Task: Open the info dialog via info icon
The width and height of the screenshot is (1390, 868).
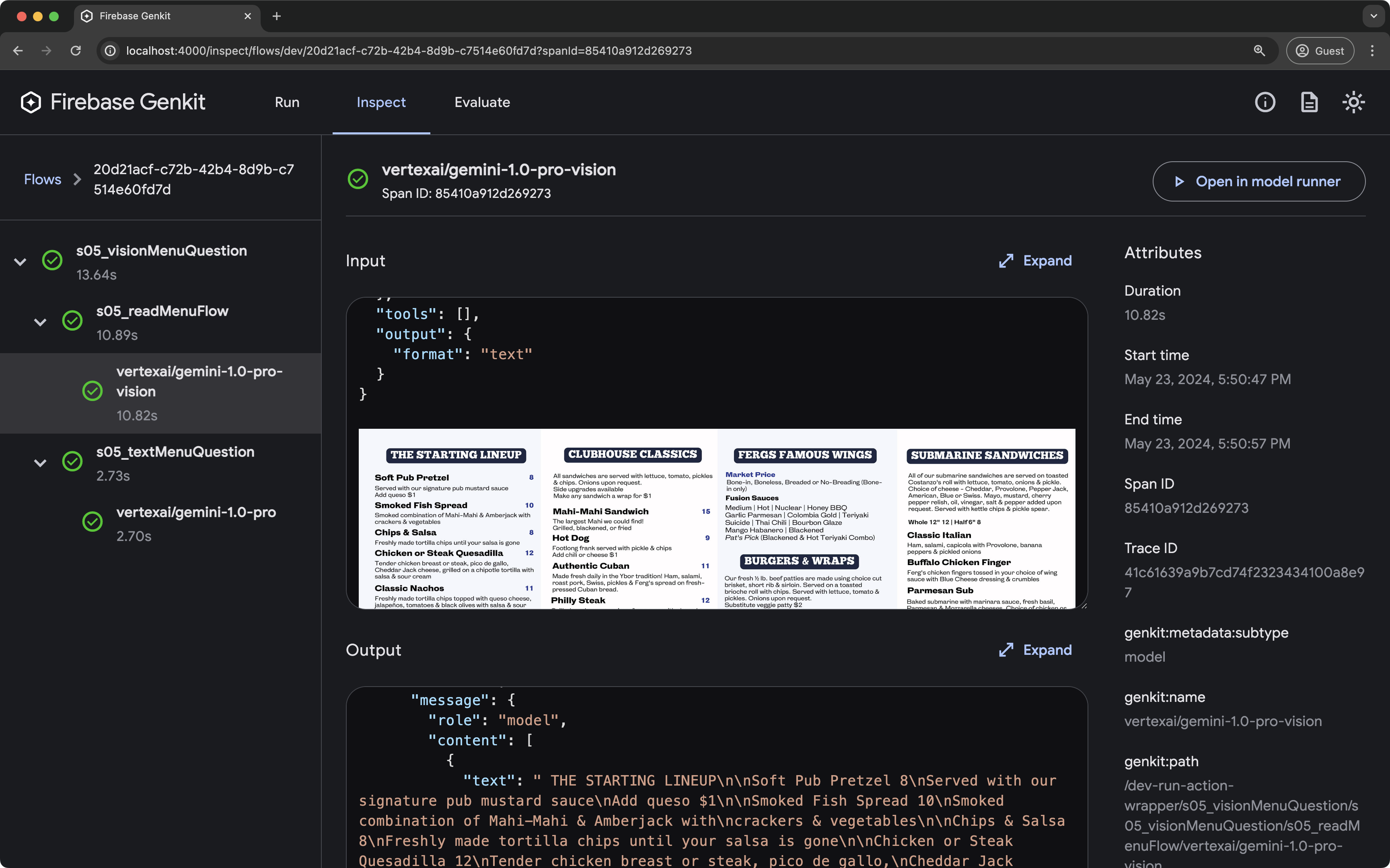Action: tap(1265, 102)
